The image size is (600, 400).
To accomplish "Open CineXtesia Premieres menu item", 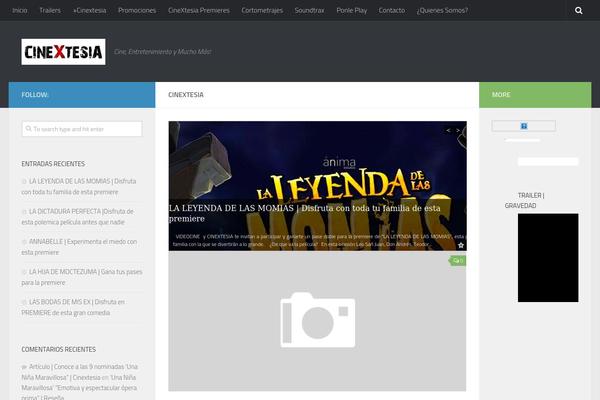I will click(199, 10).
